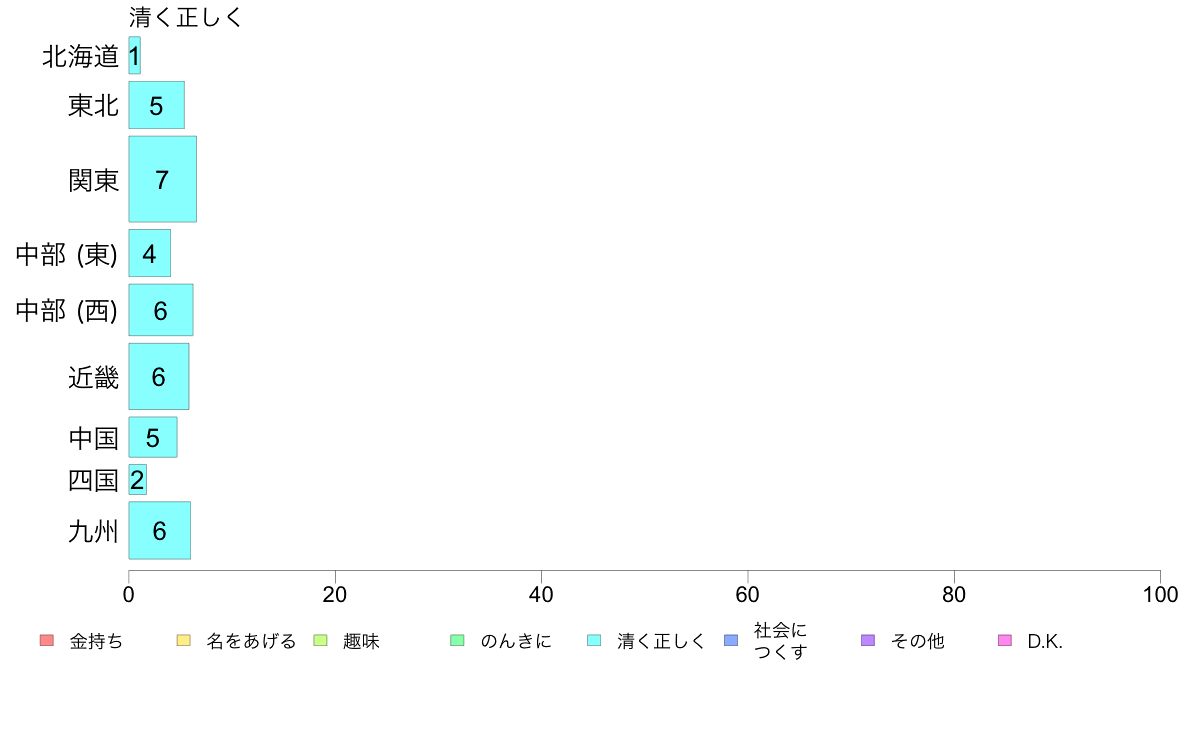Click the light green 趣味 legend swatch
The height and width of the screenshot is (736, 1188).
320,640
